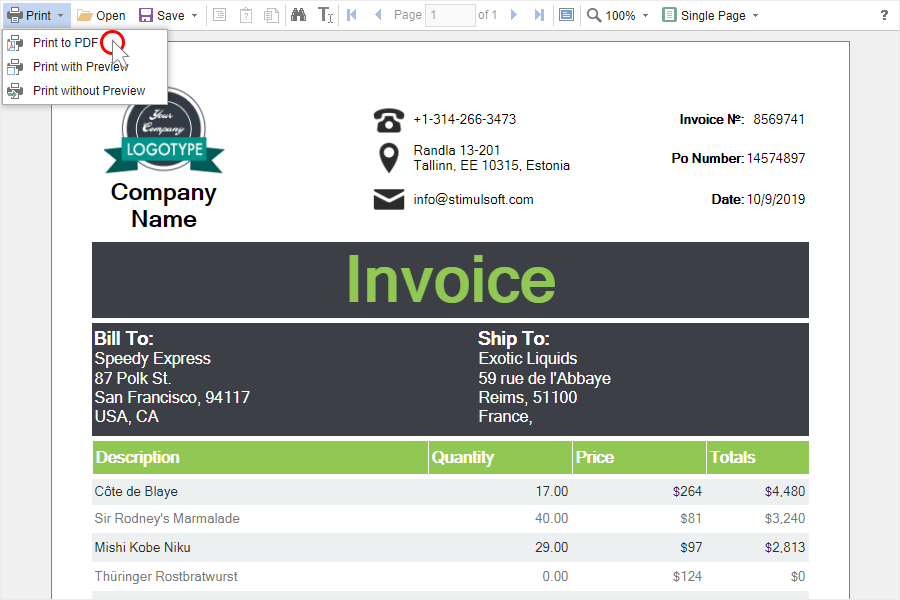Click the Print toolbar button
This screenshot has height=600, width=900.
tap(30, 16)
